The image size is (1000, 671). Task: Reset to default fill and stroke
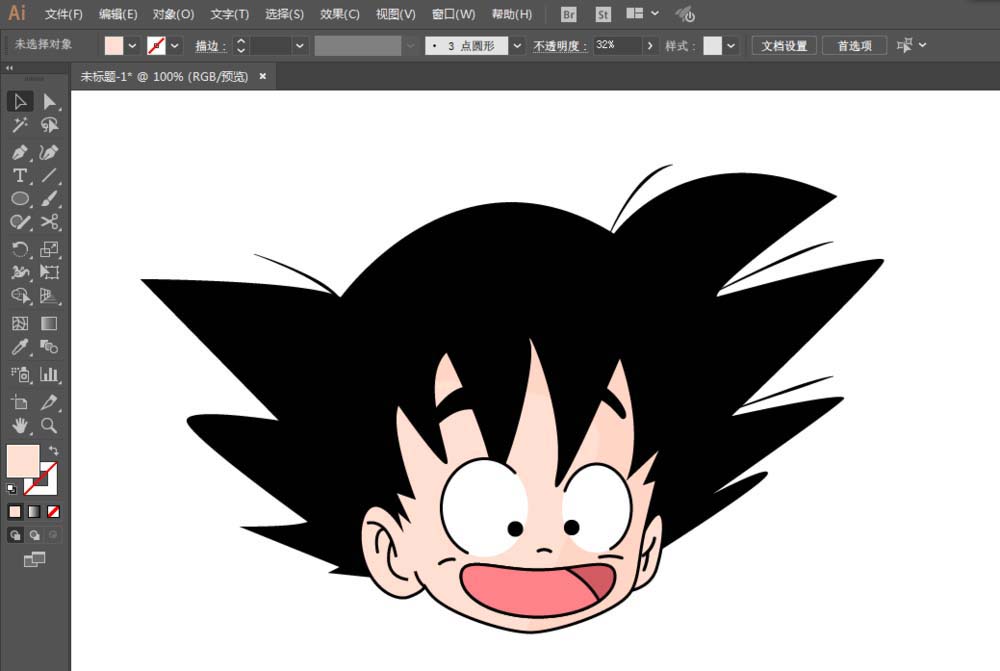coord(11,489)
